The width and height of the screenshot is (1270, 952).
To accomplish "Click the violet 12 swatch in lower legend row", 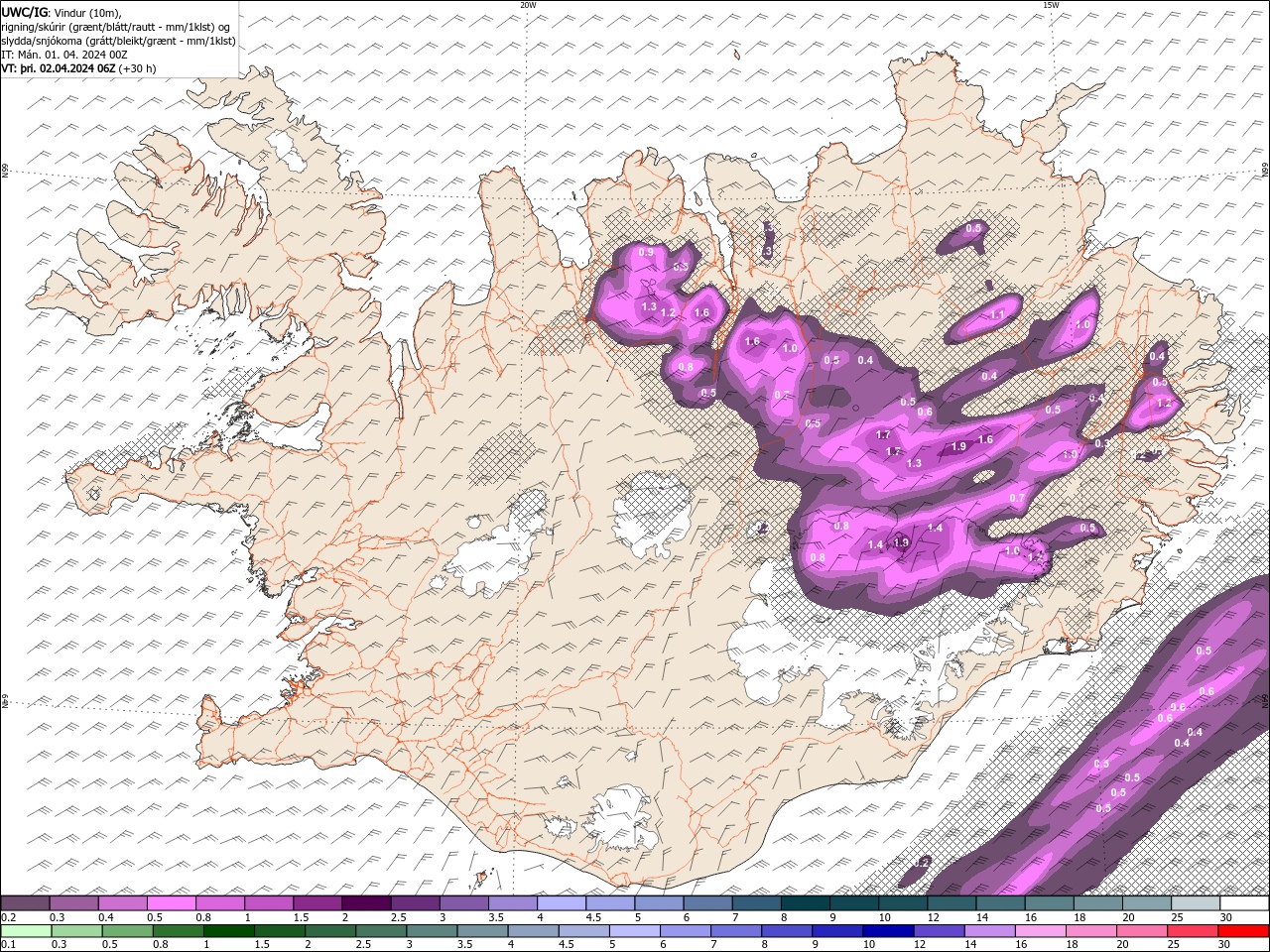I will tap(938, 931).
